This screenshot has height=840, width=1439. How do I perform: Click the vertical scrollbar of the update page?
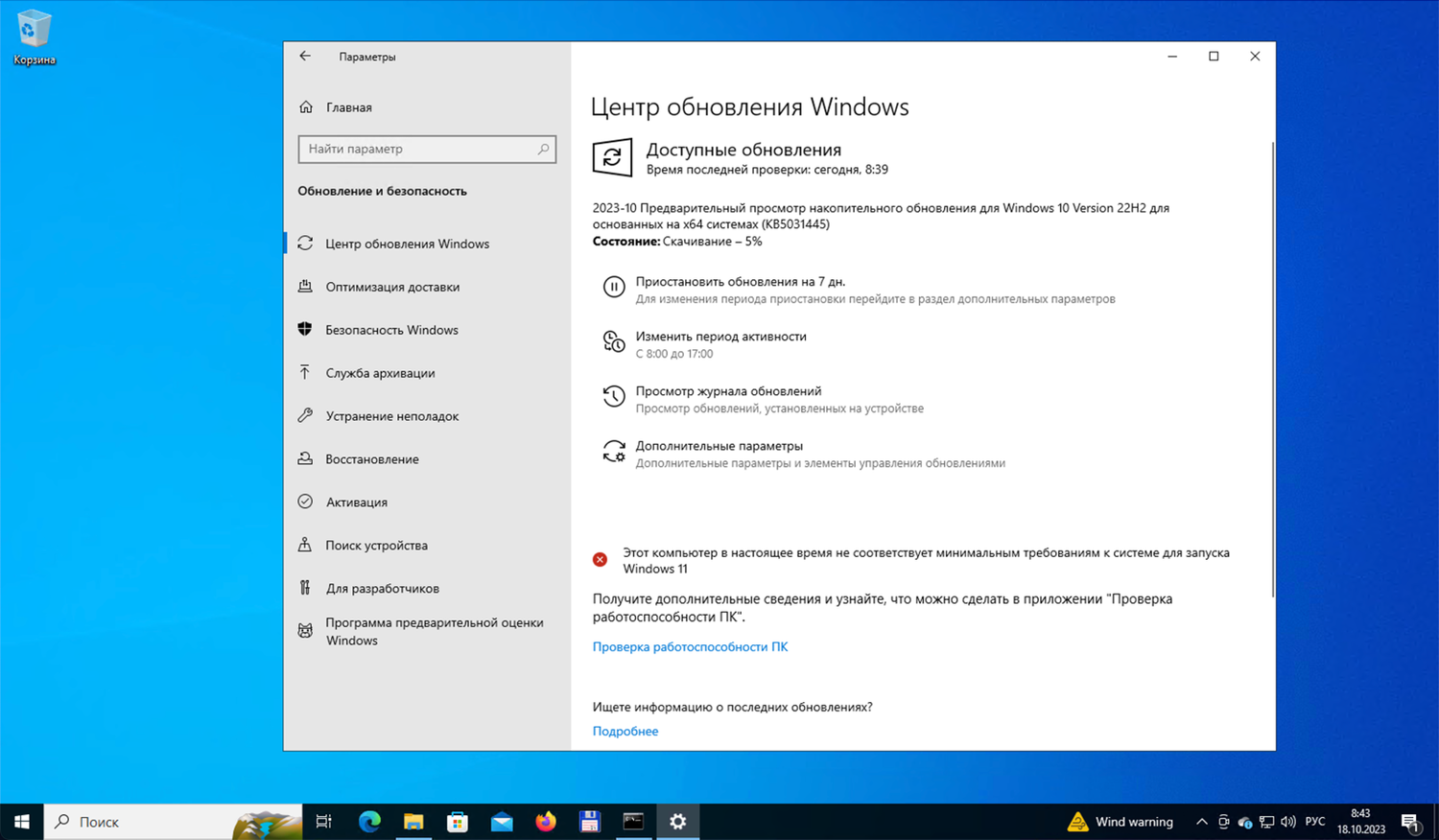pyautogui.click(x=1273, y=369)
